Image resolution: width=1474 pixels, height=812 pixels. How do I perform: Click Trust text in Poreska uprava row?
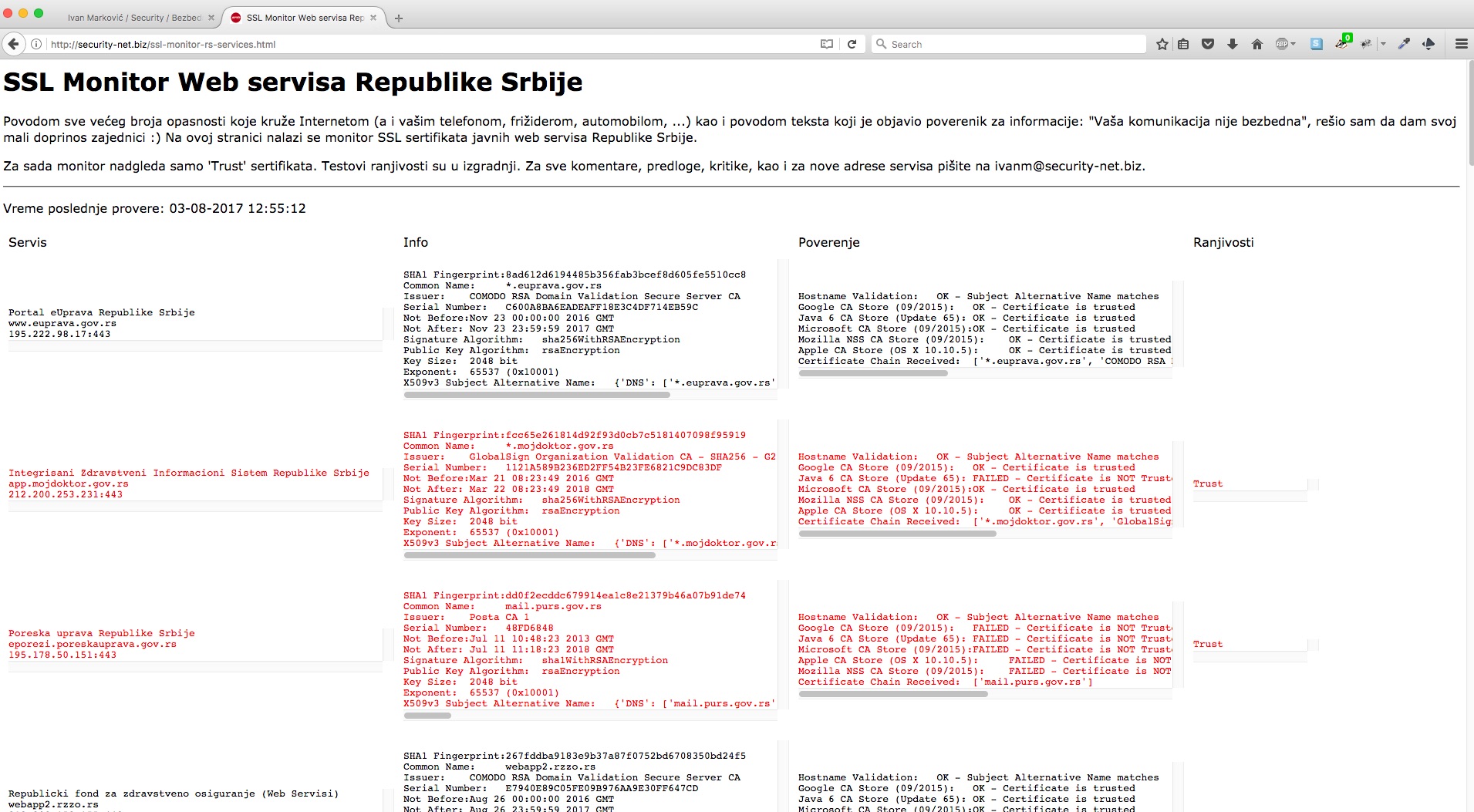coord(1207,644)
